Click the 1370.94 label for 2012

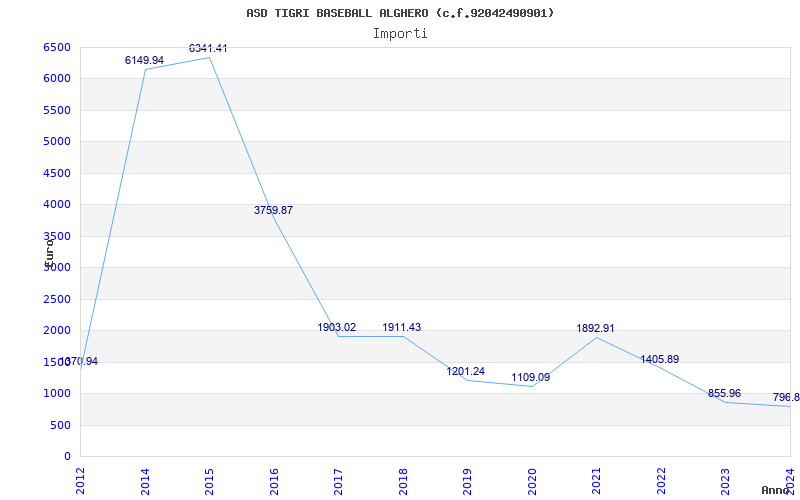pyautogui.click(x=79, y=362)
